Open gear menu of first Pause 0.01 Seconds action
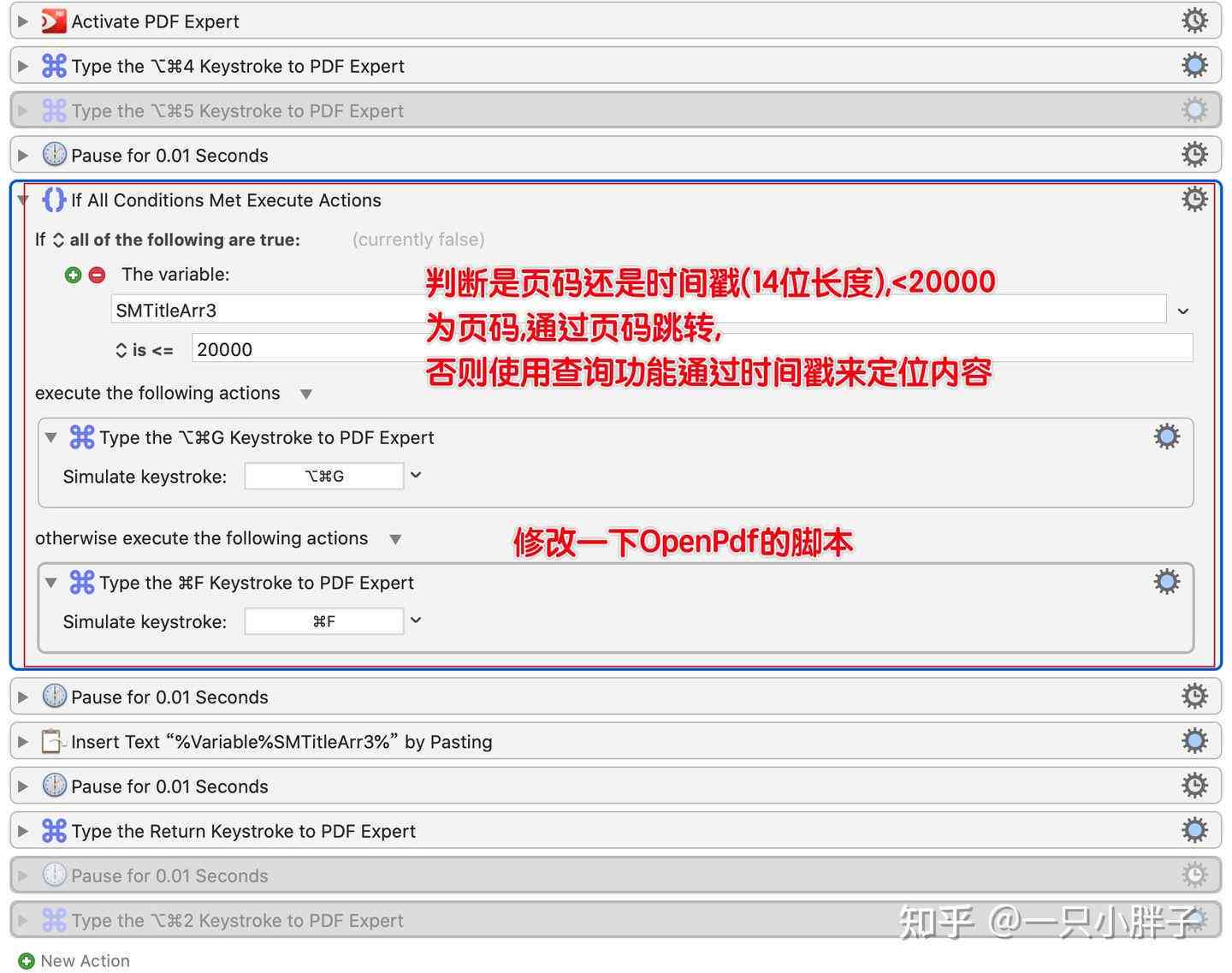The height and width of the screenshot is (973, 1232). point(1194,155)
